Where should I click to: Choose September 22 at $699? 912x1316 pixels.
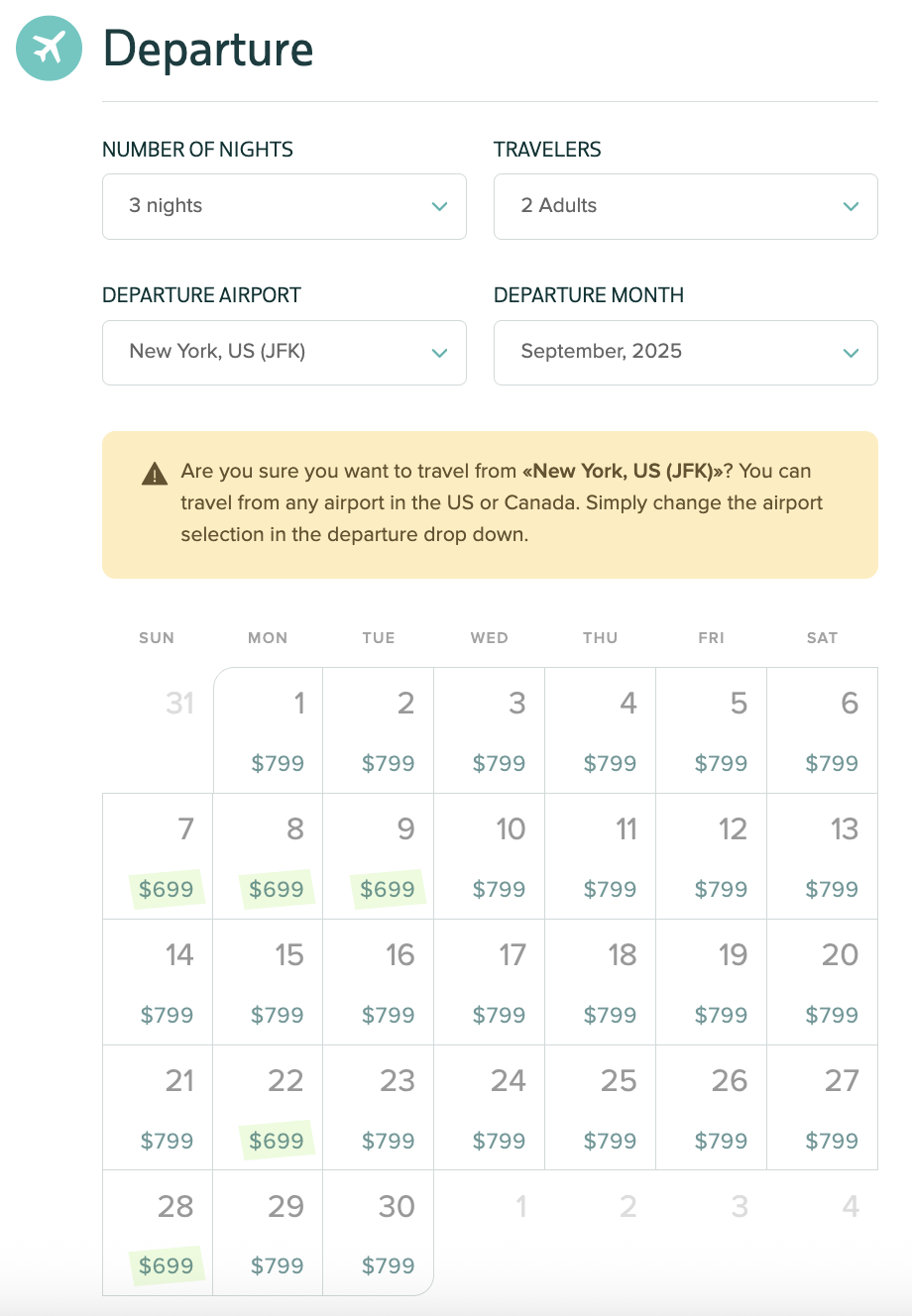click(x=269, y=1108)
